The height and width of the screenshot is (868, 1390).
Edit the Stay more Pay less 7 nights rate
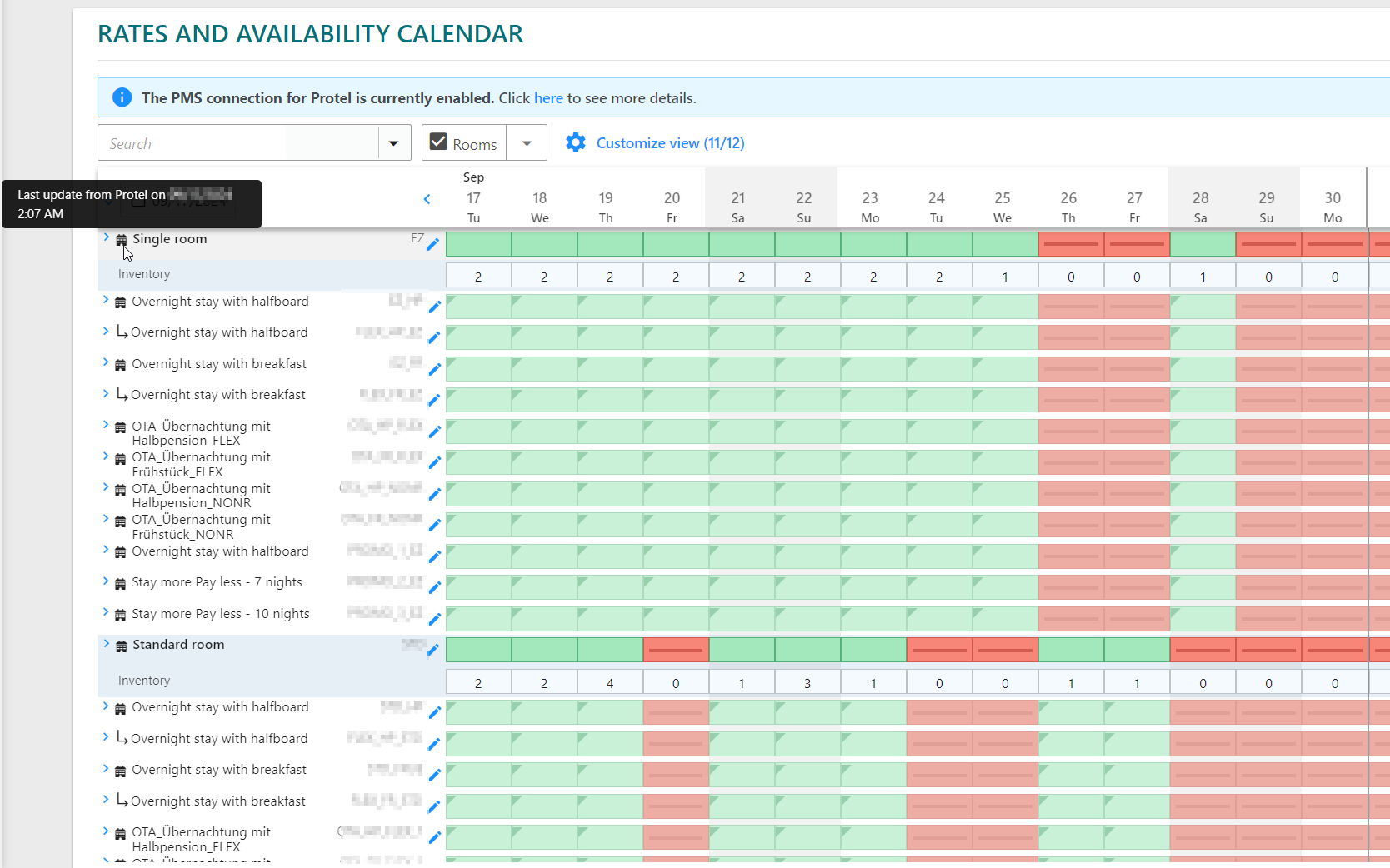click(434, 587)
